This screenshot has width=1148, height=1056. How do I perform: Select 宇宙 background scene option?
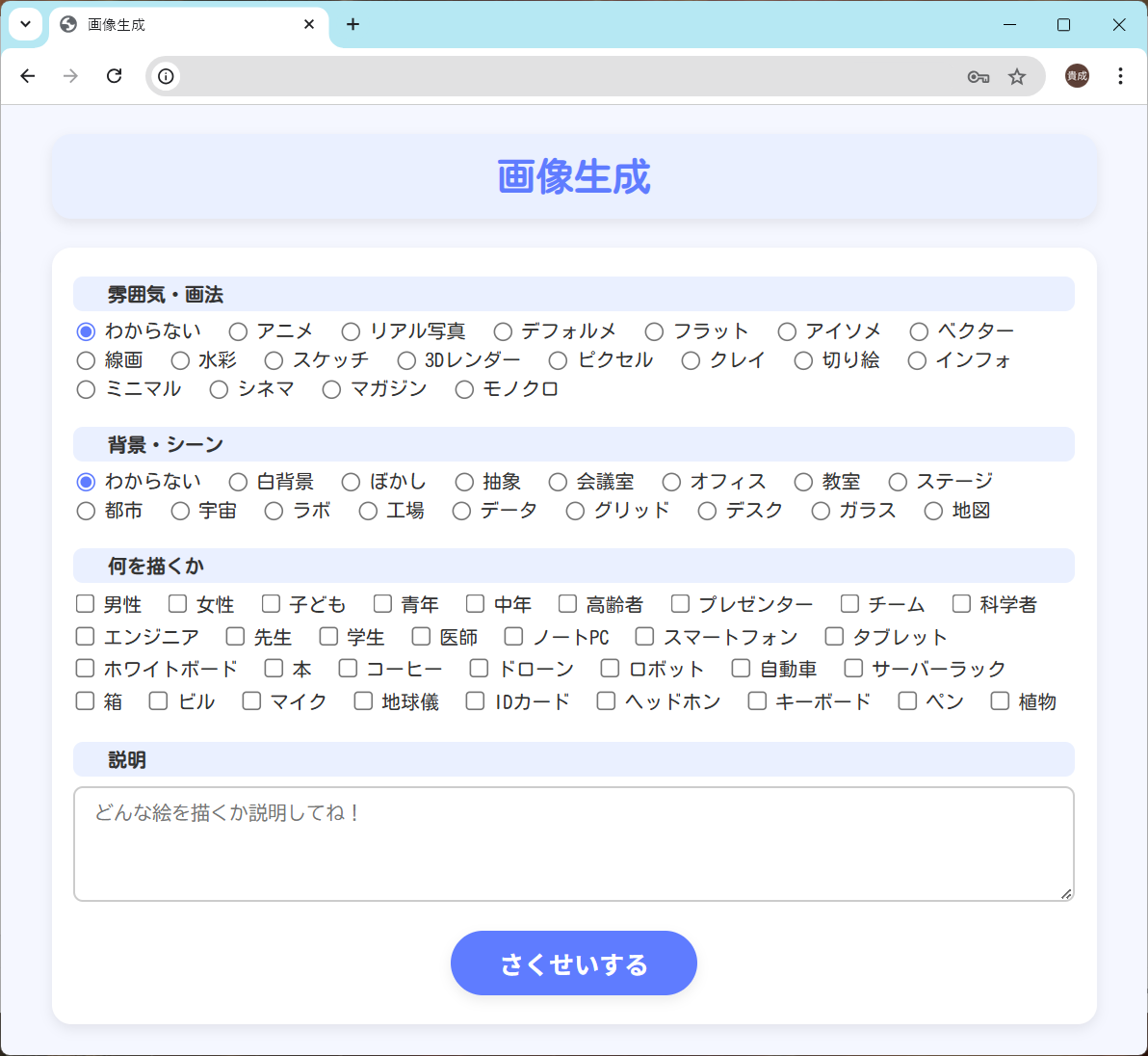pos(180,511)
